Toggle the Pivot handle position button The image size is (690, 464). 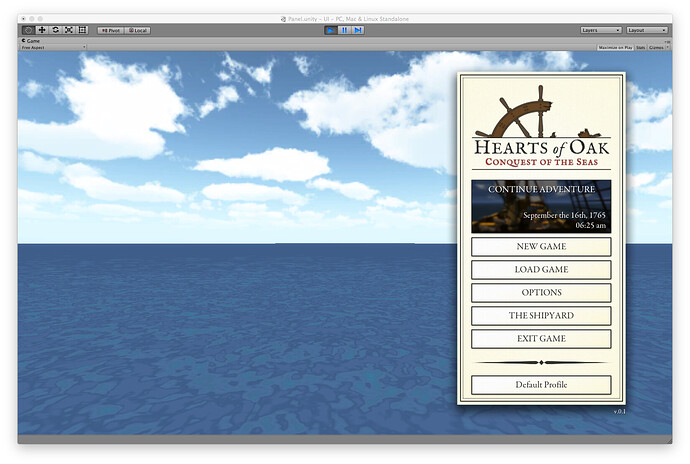click(x=111, y=30)
